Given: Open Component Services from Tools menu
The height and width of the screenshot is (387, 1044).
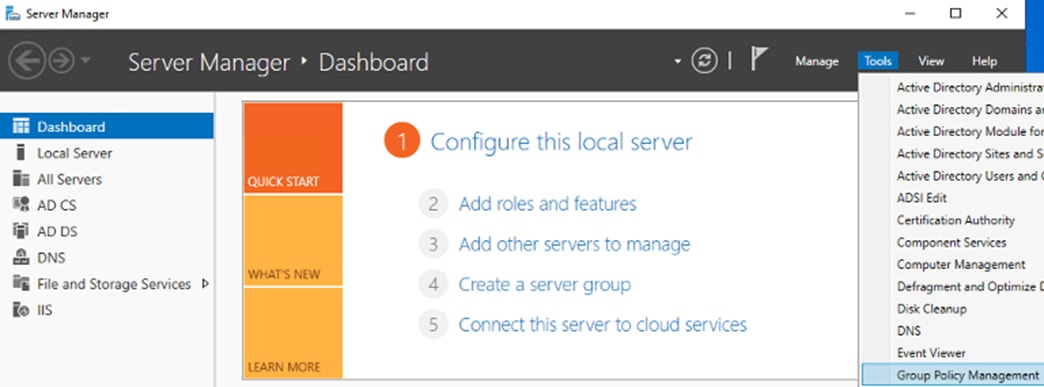Looking at the screenshot, I should 952,242.
